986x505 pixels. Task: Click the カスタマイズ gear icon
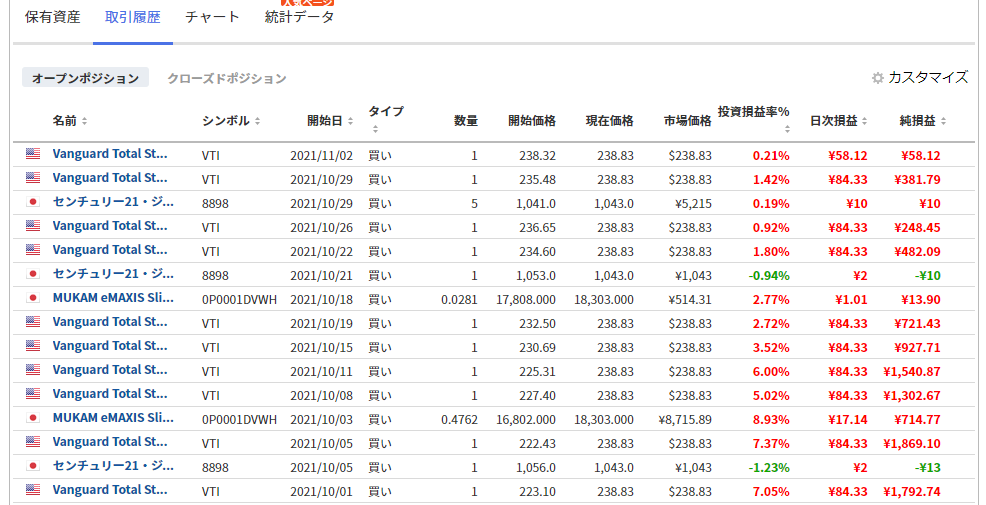click(878, 78)
